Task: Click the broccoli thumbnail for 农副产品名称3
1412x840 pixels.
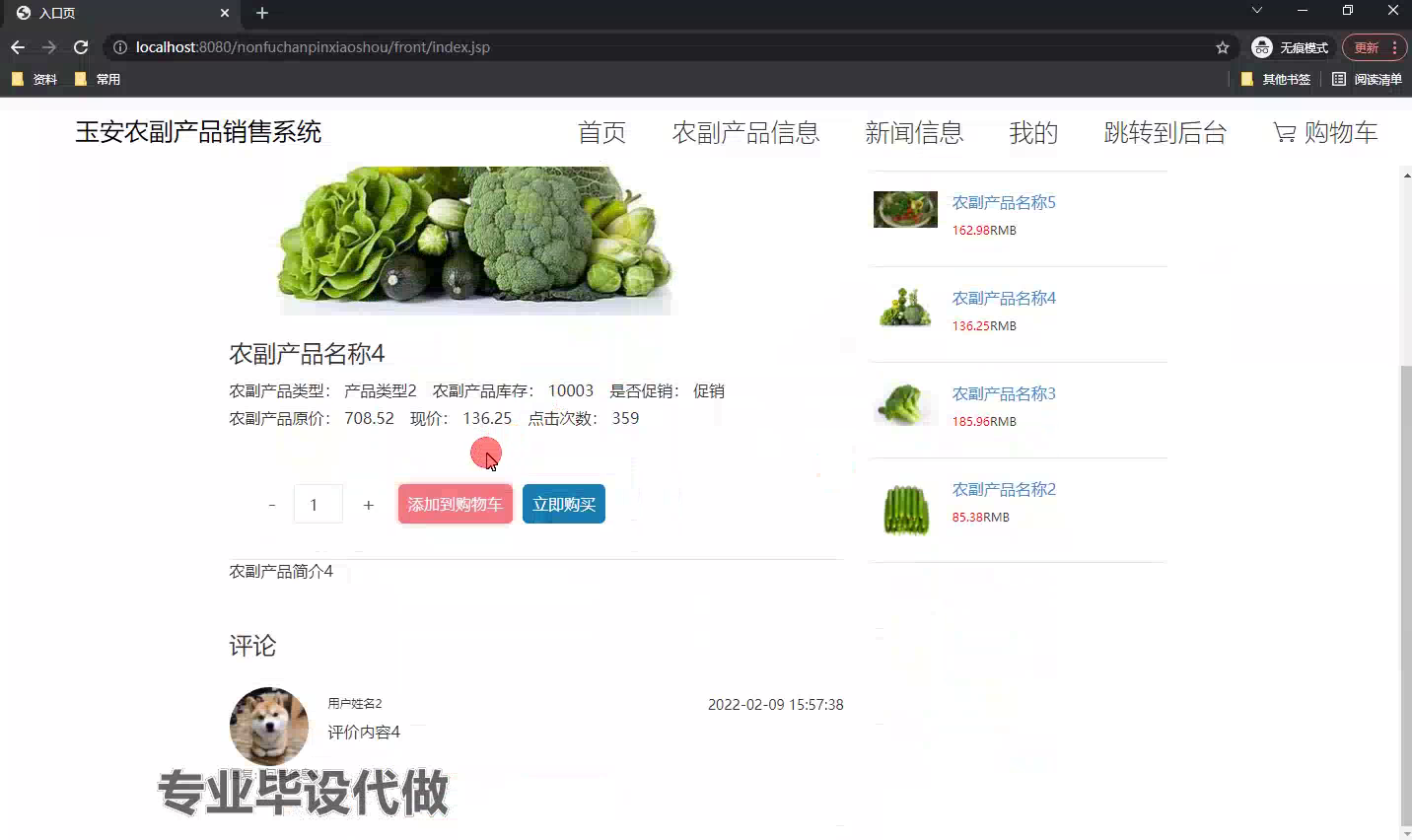Action: click(x=905, y=404)
